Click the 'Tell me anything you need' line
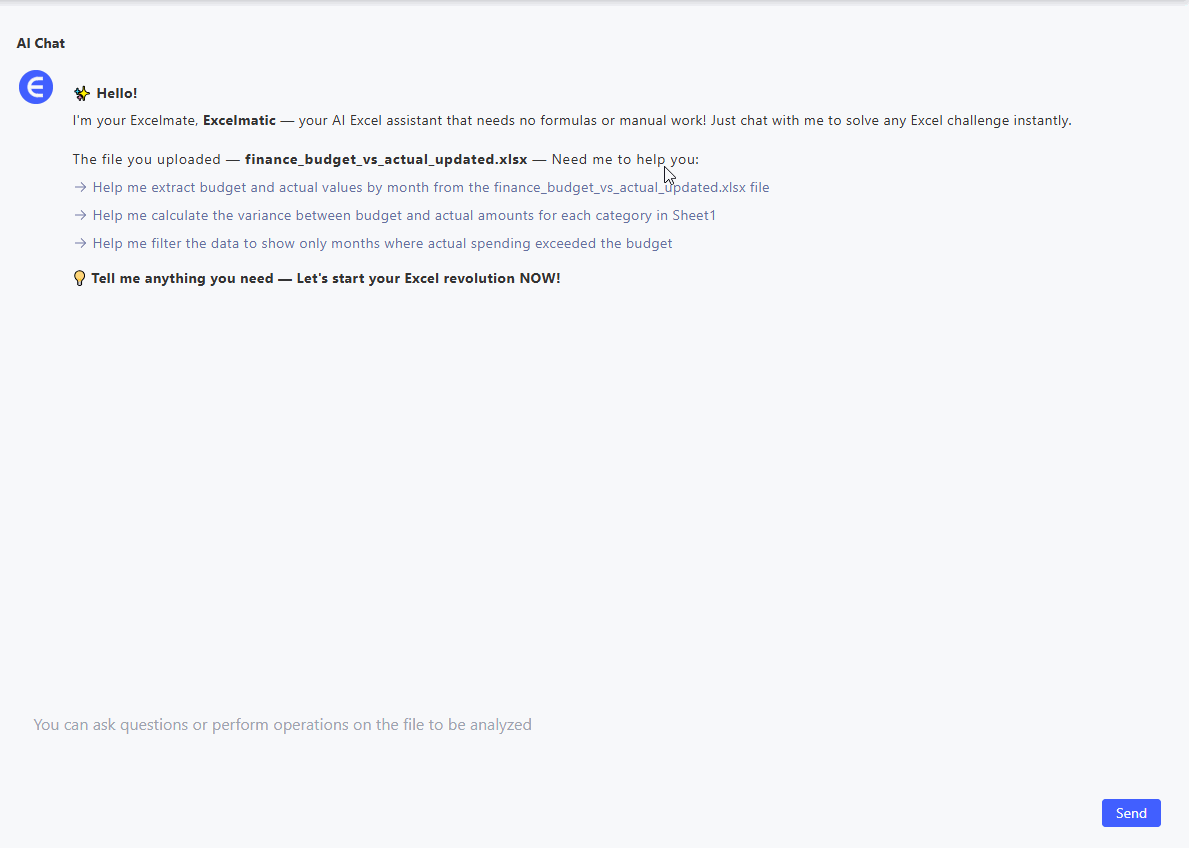 coord(325,278)
